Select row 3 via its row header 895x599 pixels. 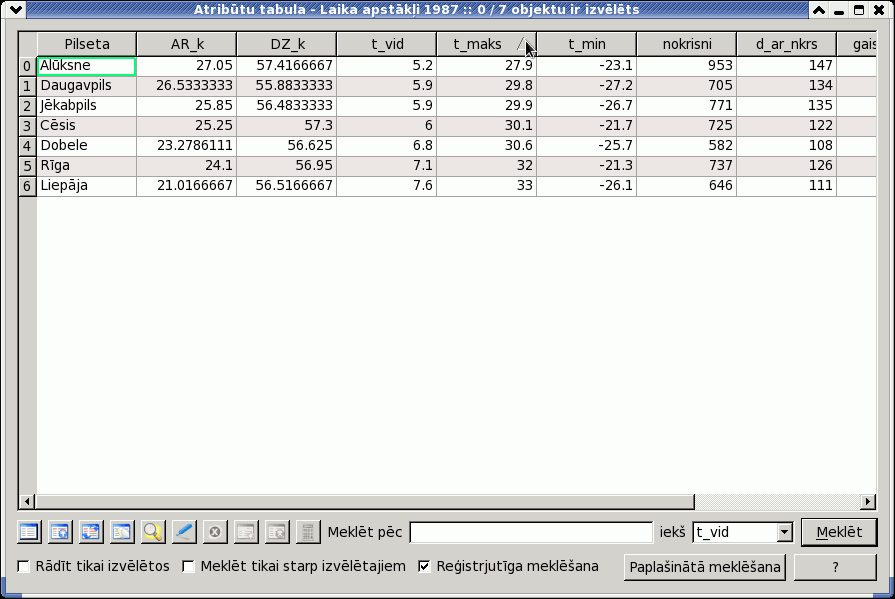coord(27,126)
